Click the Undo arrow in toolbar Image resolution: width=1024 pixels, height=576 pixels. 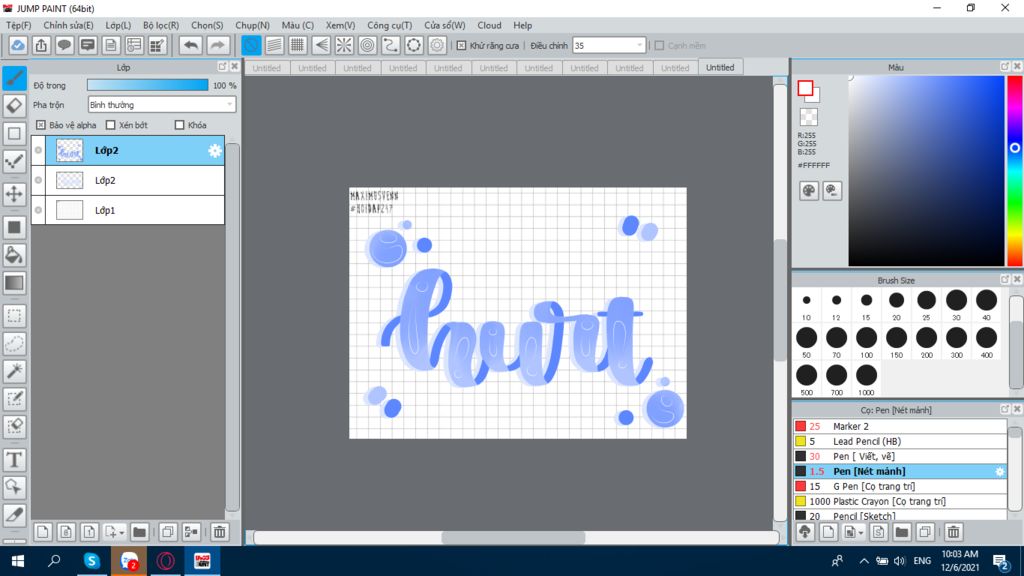pos(191,45)
